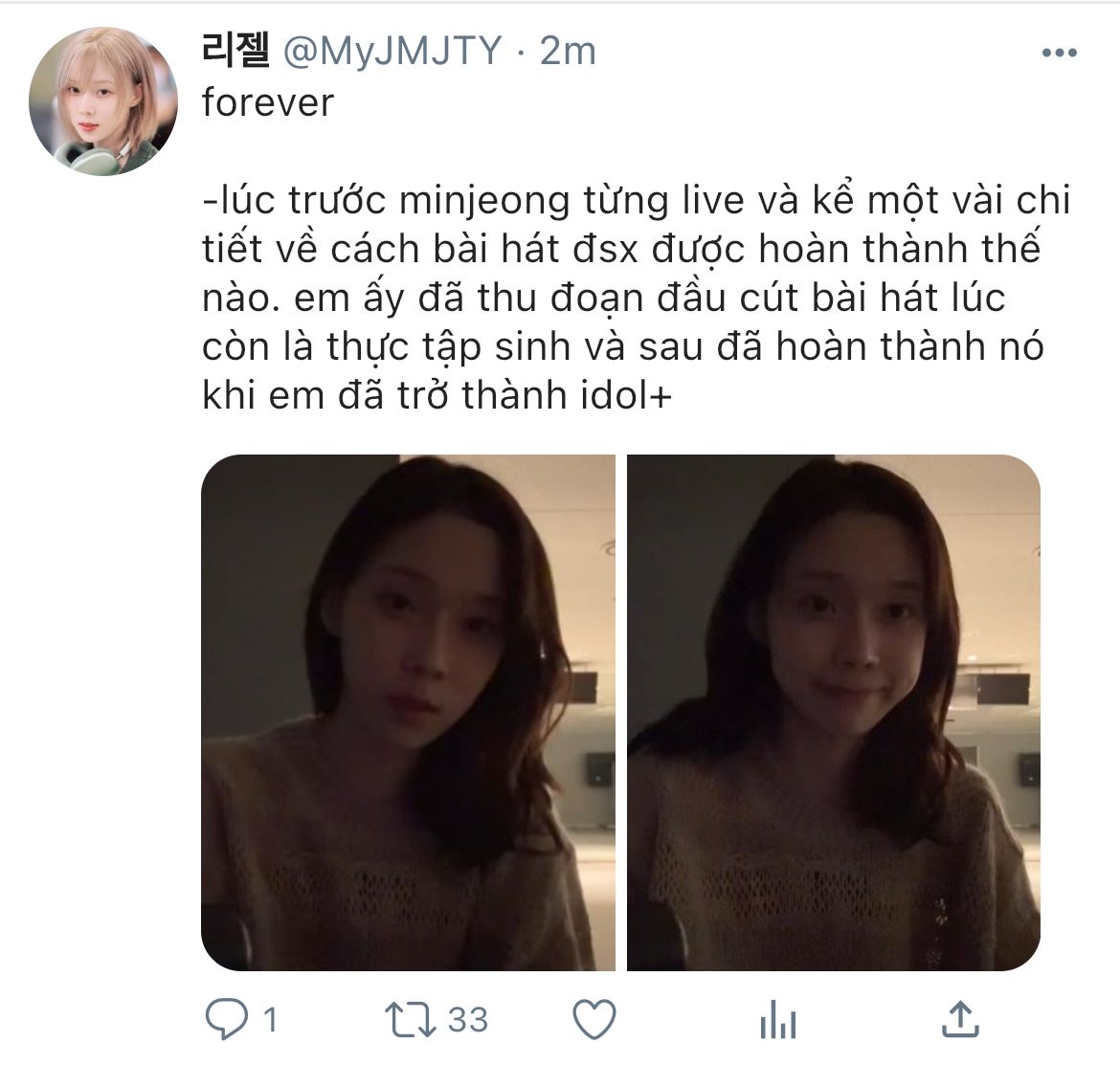Retweet using the retweet arrows icon
The height and width of the screenshot is (1065, 1120).
coord(410,1019)
